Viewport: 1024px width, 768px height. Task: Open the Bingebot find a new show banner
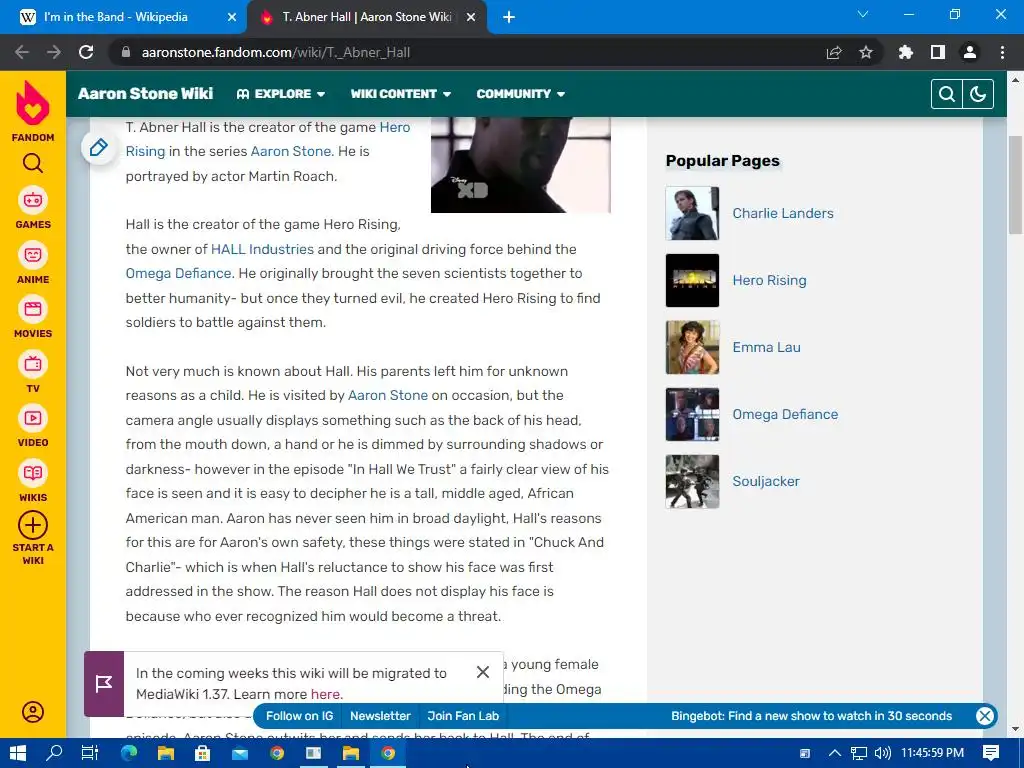811,716
